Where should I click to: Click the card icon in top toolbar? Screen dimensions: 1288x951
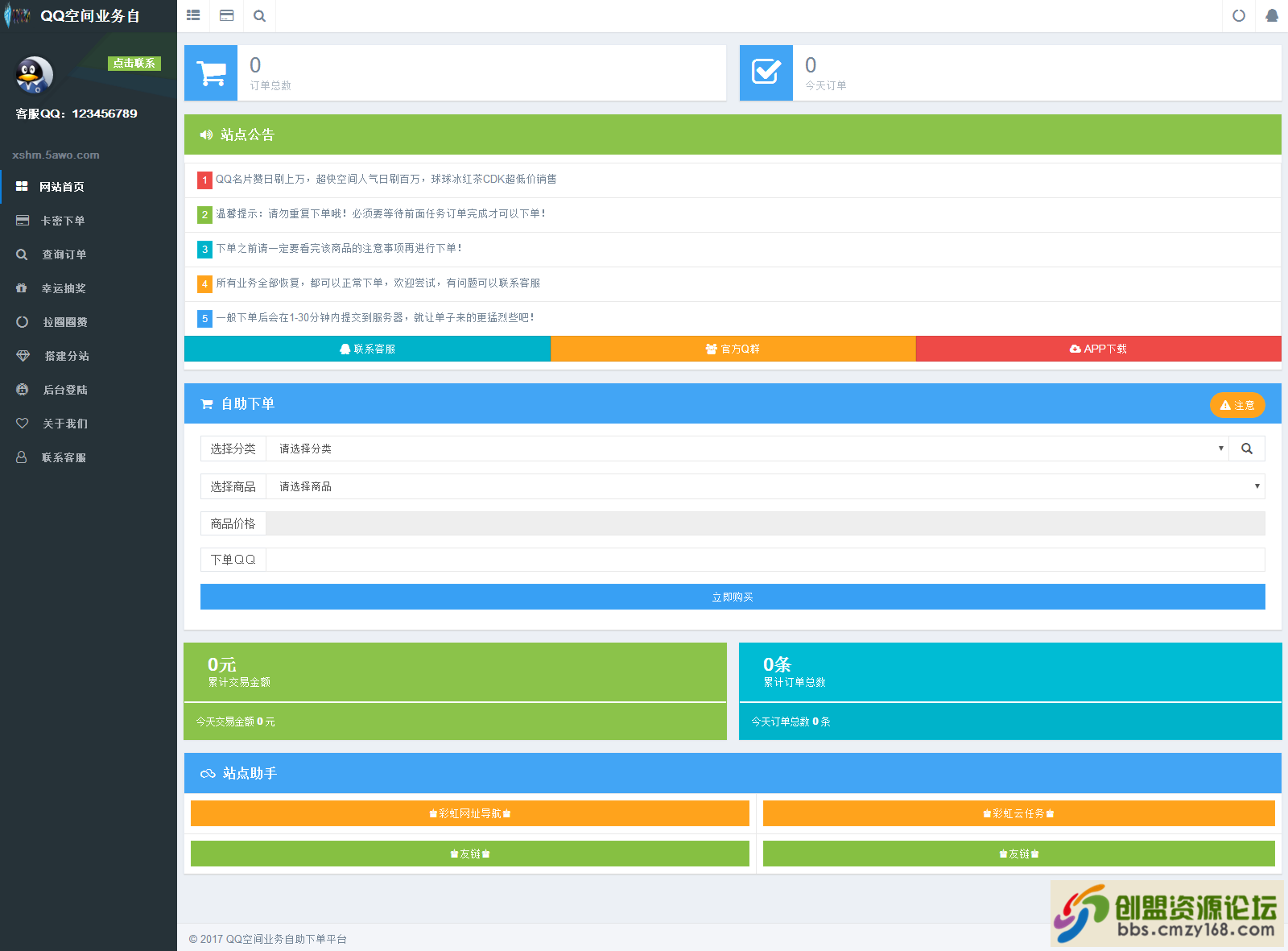point(227,15)
